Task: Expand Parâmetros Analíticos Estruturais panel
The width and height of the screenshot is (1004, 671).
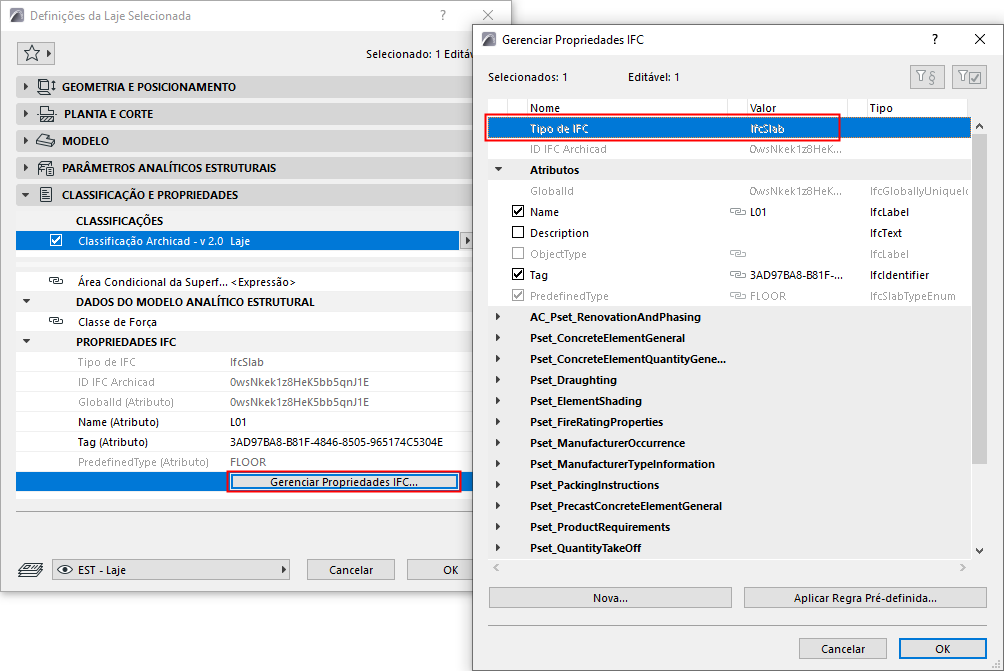Action: click(x=26, y=168)
